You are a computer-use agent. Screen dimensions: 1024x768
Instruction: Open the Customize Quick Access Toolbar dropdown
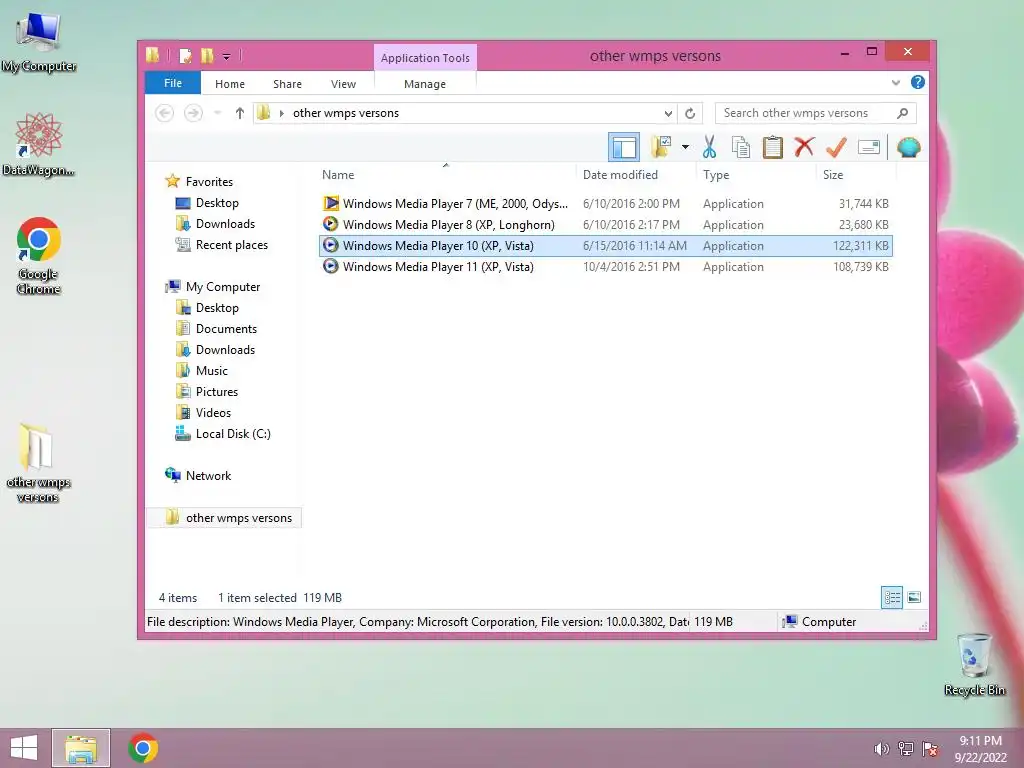click(227, 57)
